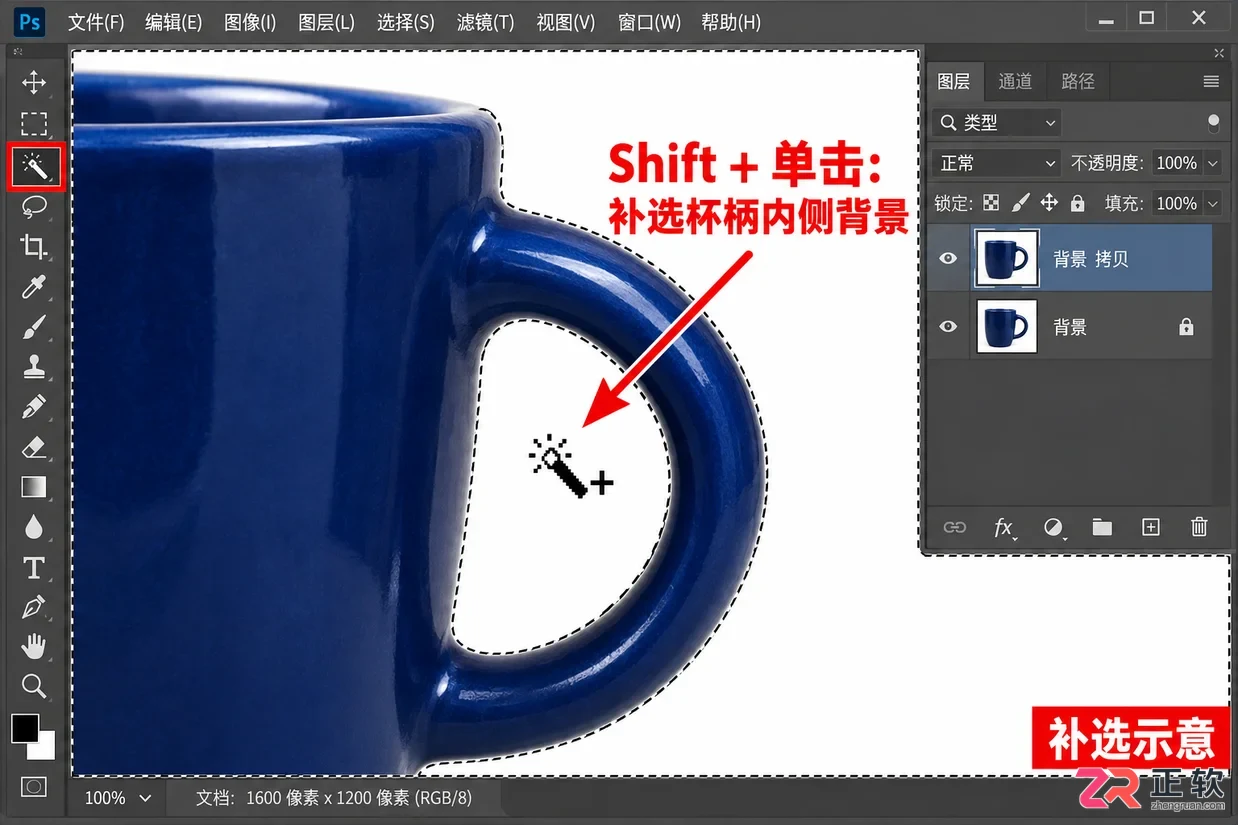The height and width of the screenshot is (825, 1238).
Task: Open the 帮助(H) menu
Action: (x=730, y=22)
